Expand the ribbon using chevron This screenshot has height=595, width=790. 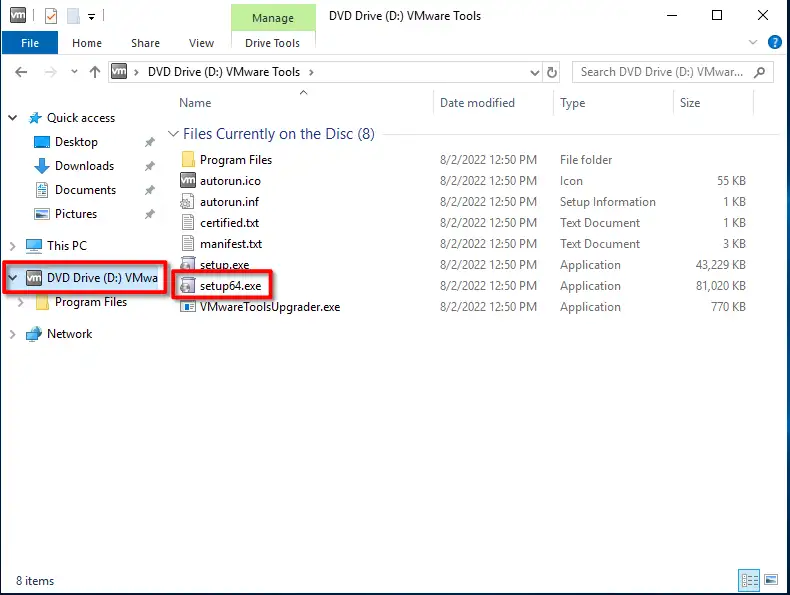pyautogui.click(x=753, y=42)
